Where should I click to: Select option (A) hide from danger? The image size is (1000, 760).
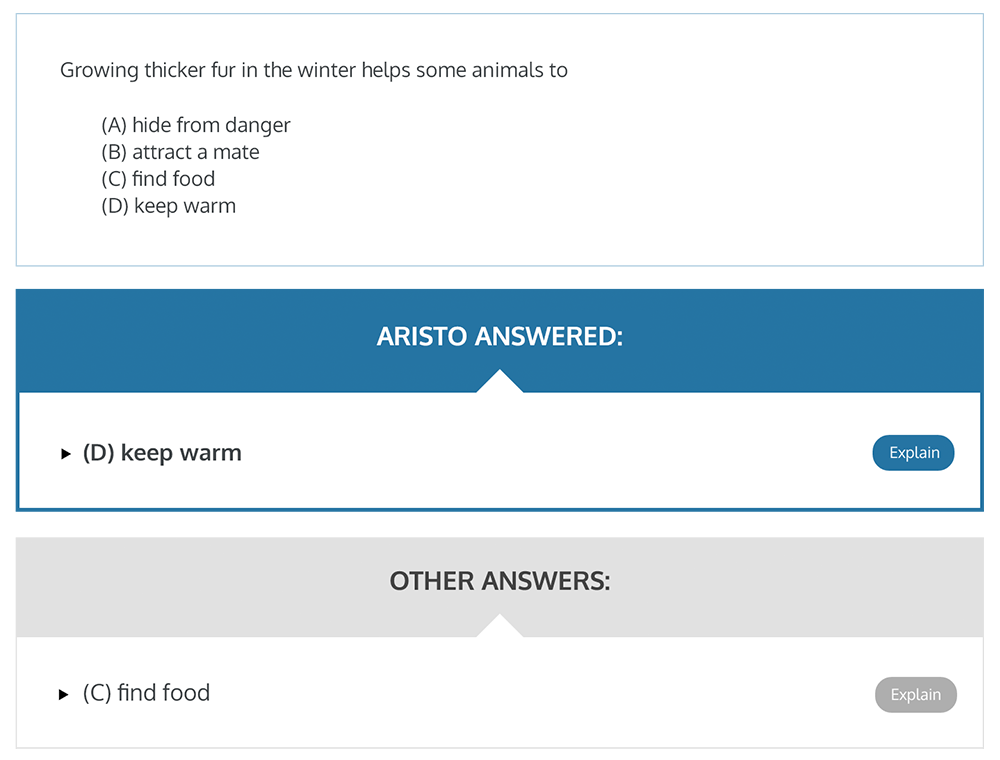point(196,125)
